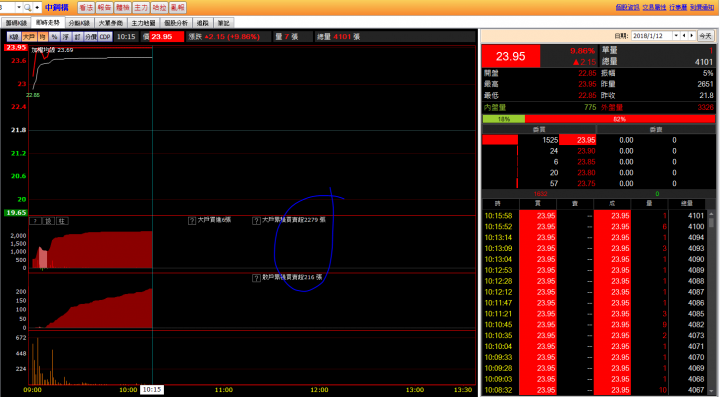Follow the second link in the top-right row
This screenshot has width=720, height=397.
(x=654, y=7)
